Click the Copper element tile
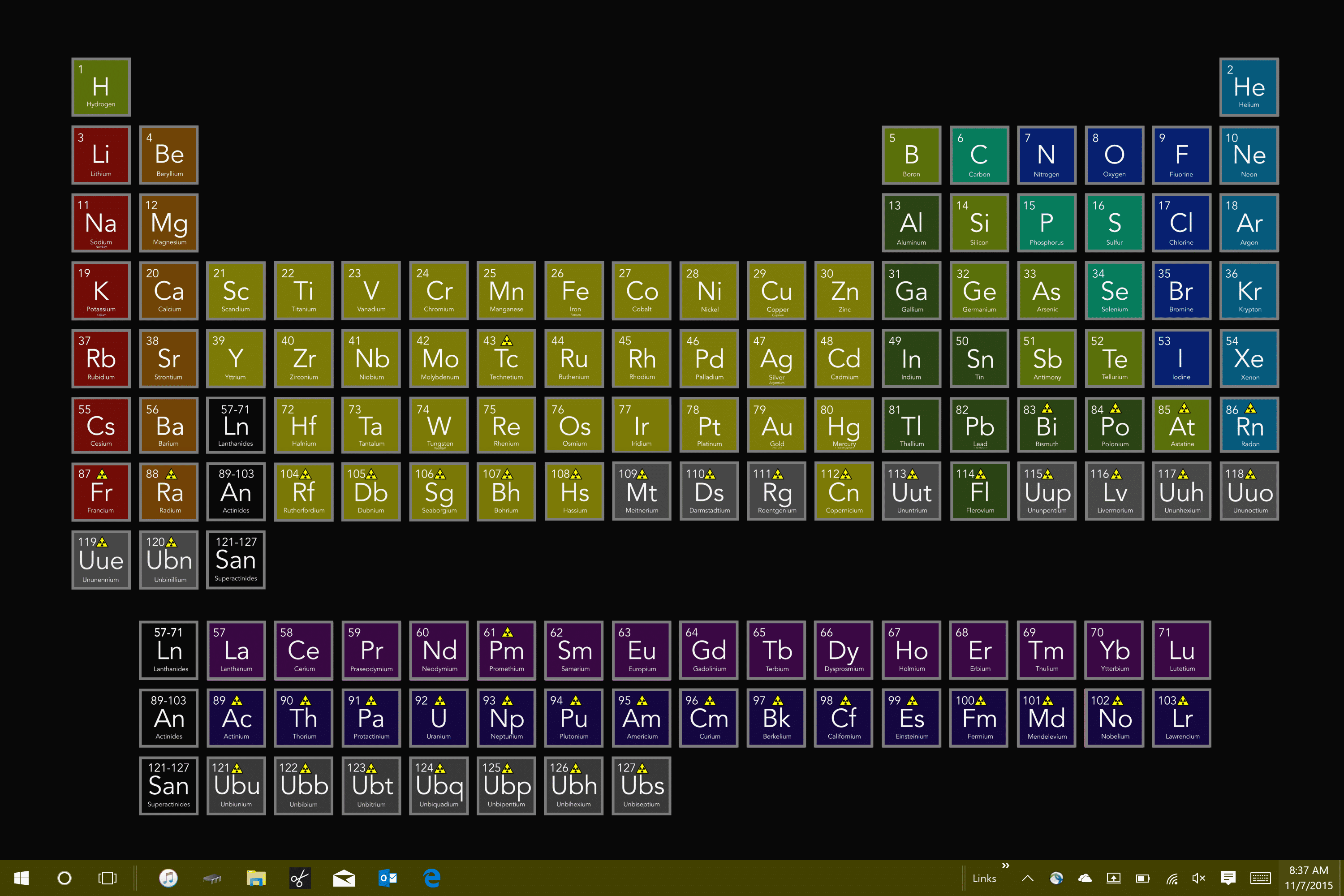The image size is (1344, 896). 776,290
